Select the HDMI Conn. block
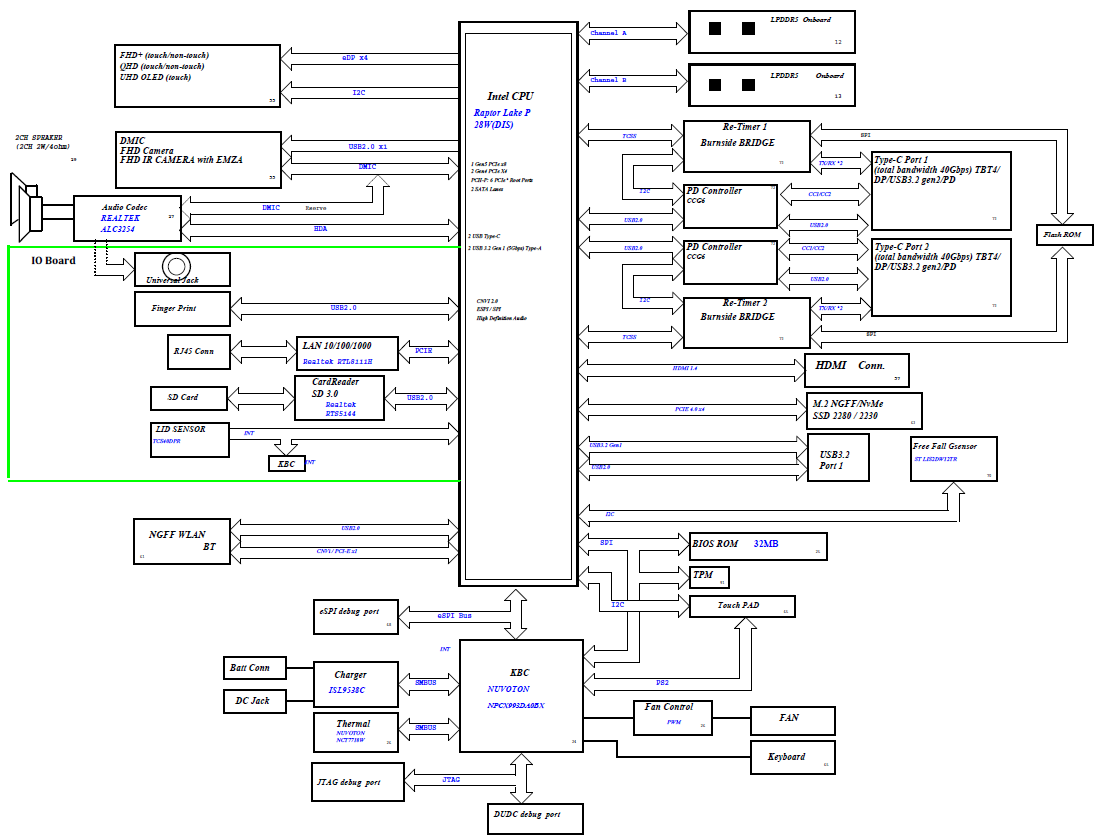Viewport: 1101px width, 839px height. (857, 368)
